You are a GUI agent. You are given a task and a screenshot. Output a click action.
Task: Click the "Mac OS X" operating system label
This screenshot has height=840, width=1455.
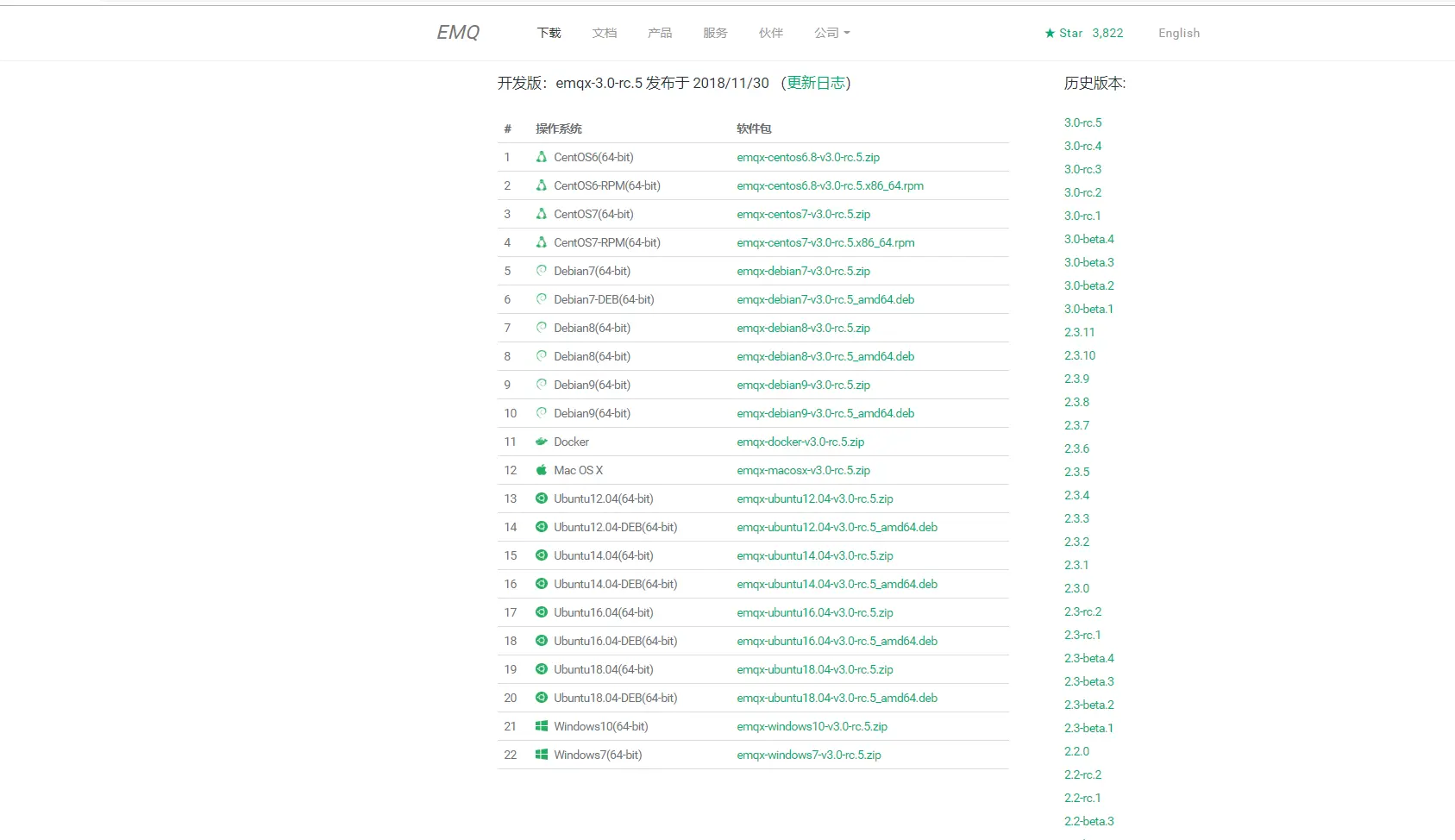coord(579,470)
